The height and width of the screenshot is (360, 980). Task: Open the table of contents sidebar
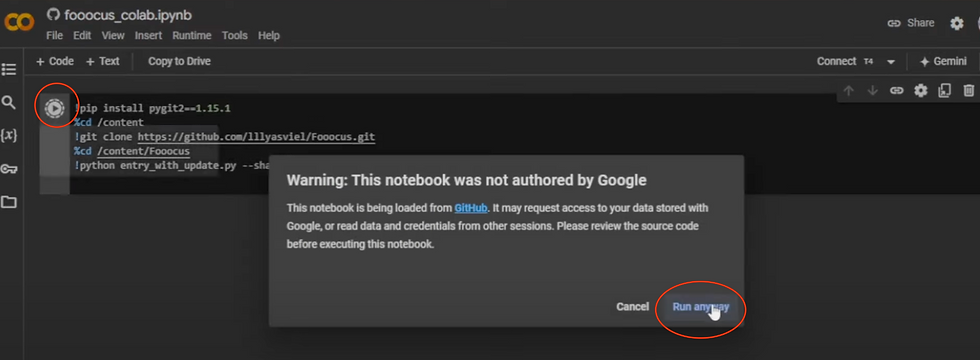coord(9,69)
